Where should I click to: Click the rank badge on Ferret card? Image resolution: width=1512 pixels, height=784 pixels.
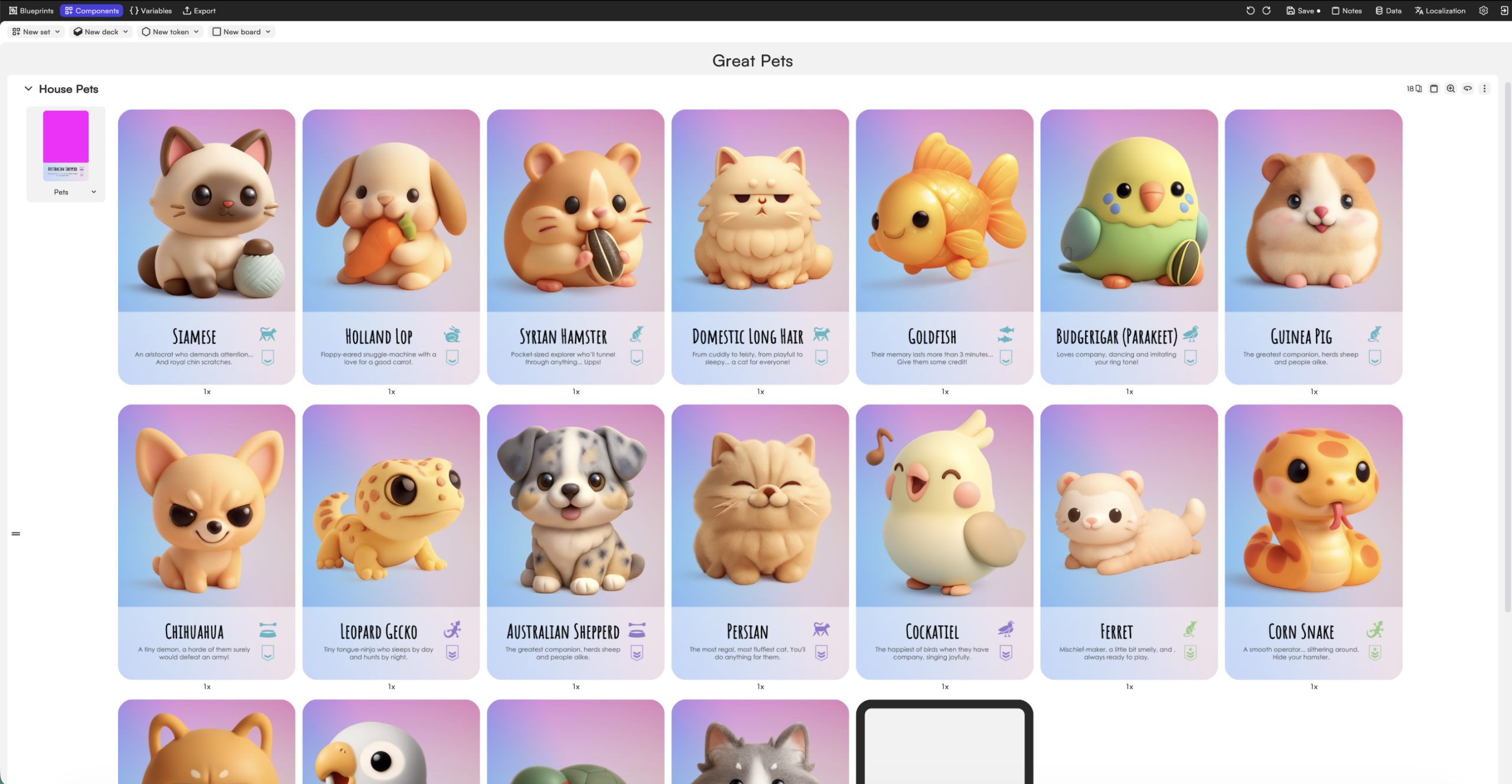(1191, 652)
